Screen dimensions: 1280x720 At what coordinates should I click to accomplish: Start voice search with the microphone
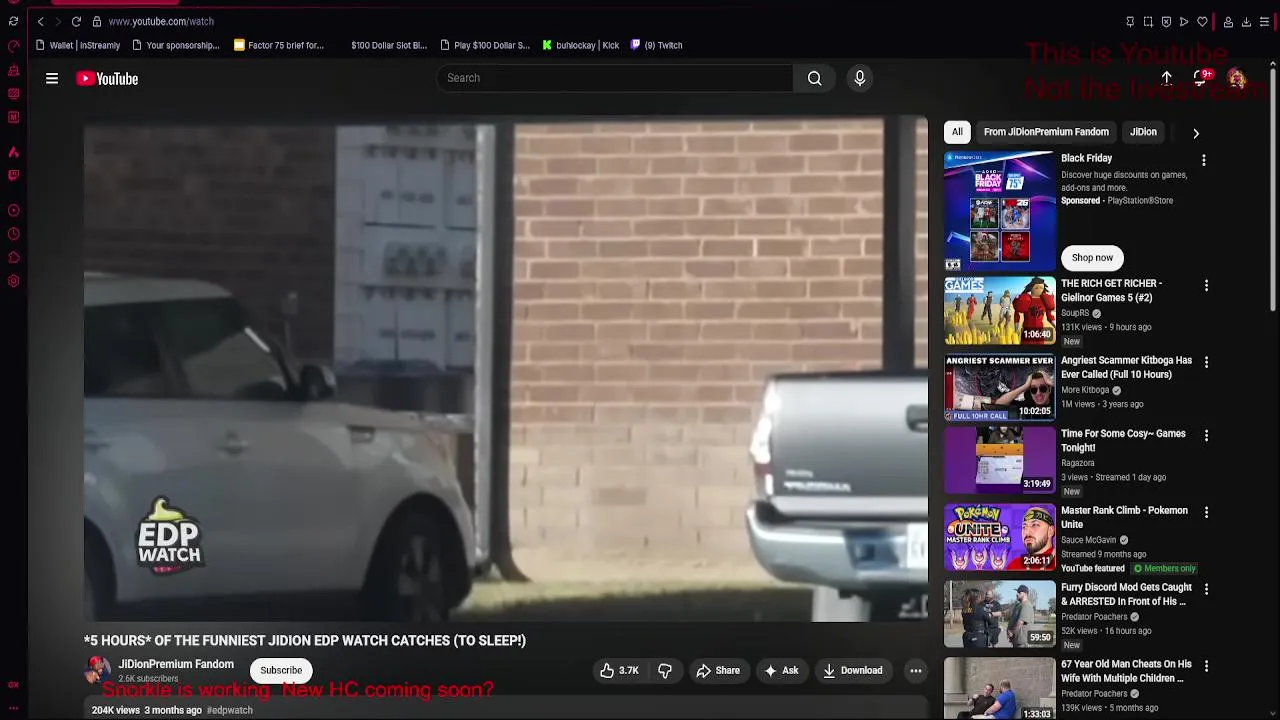(x=860, y=78)
